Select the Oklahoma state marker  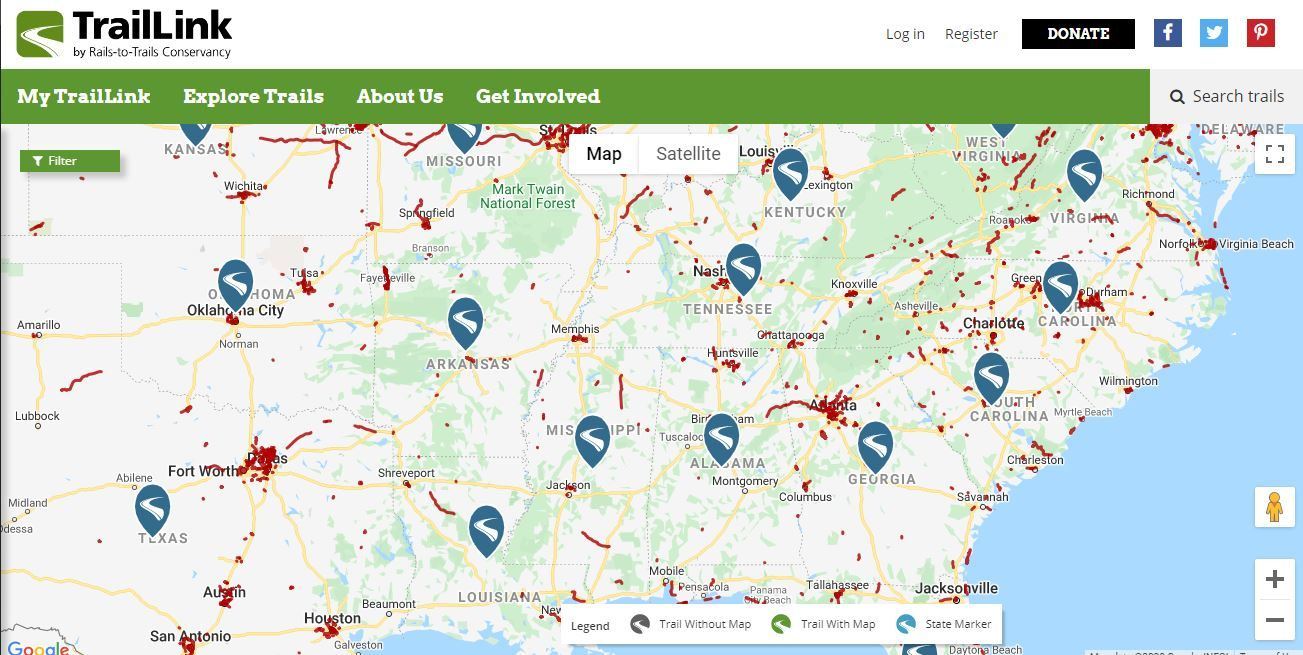click(235, 285)
